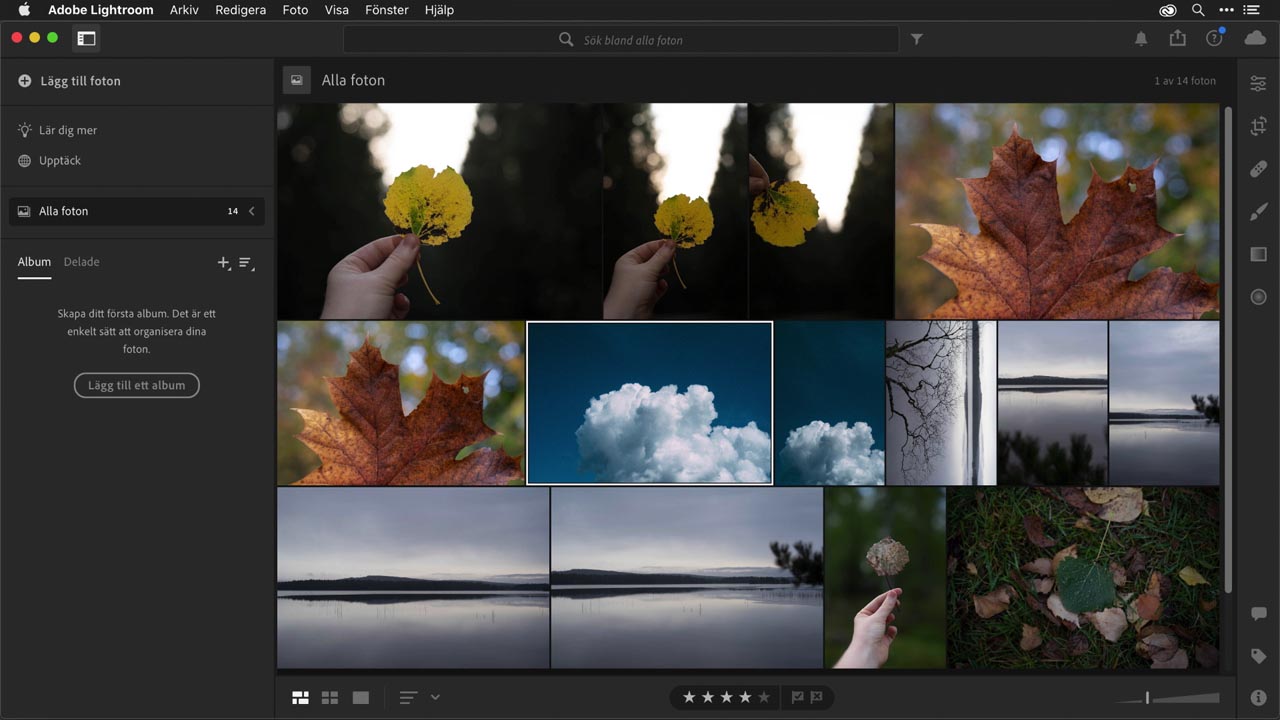Flag the photo as rejected

tap(816, 697)
